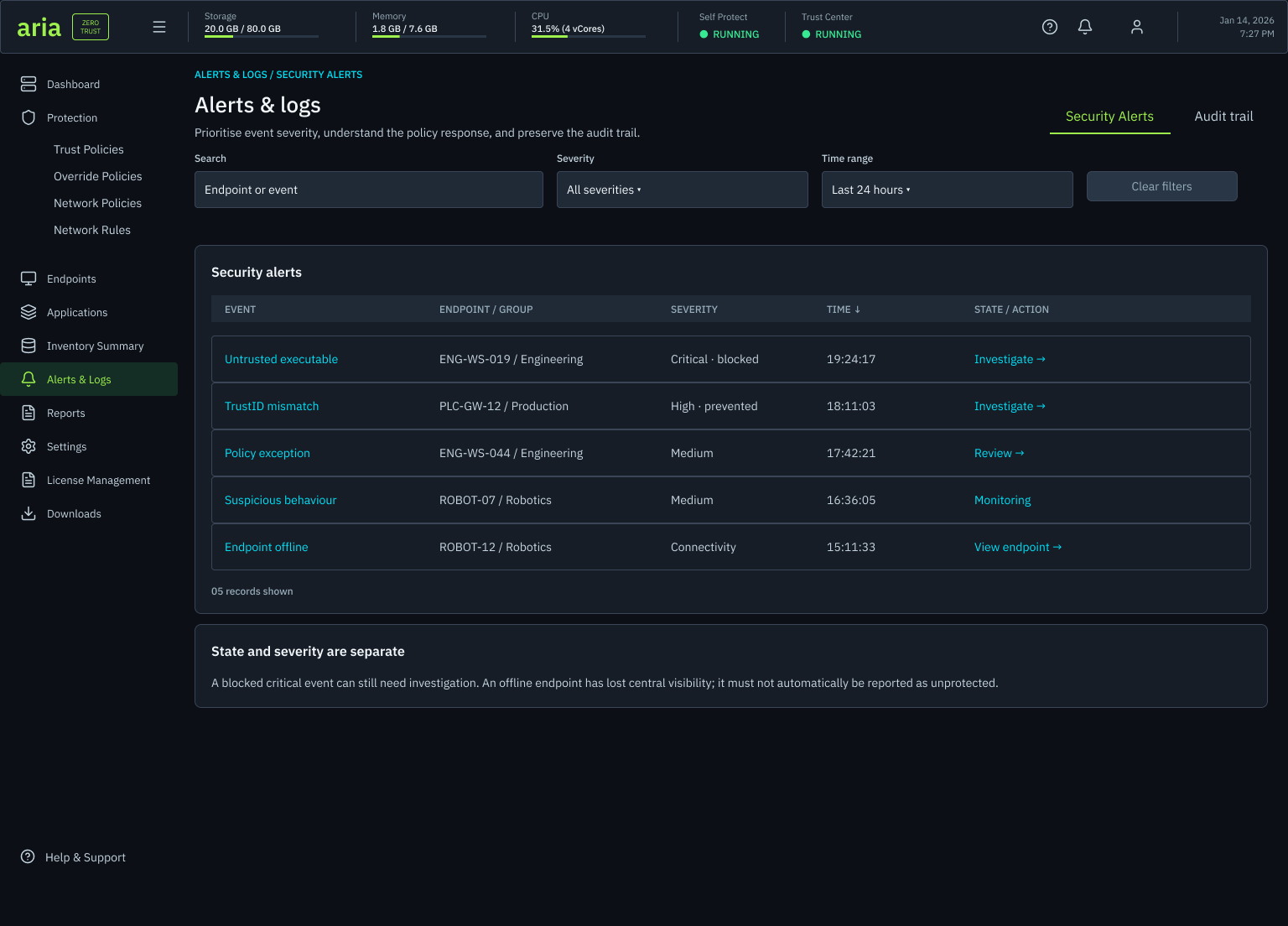Click the date and time display
The image size is (1288, 926).
[1247, 27]
